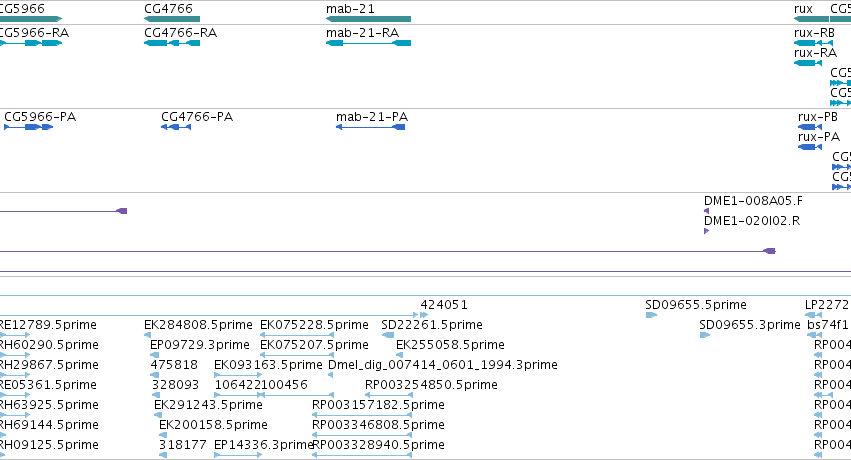Click the EK093163.5prime label
Viewport: 851px width, 460px height.
click(x=268, y=365)
